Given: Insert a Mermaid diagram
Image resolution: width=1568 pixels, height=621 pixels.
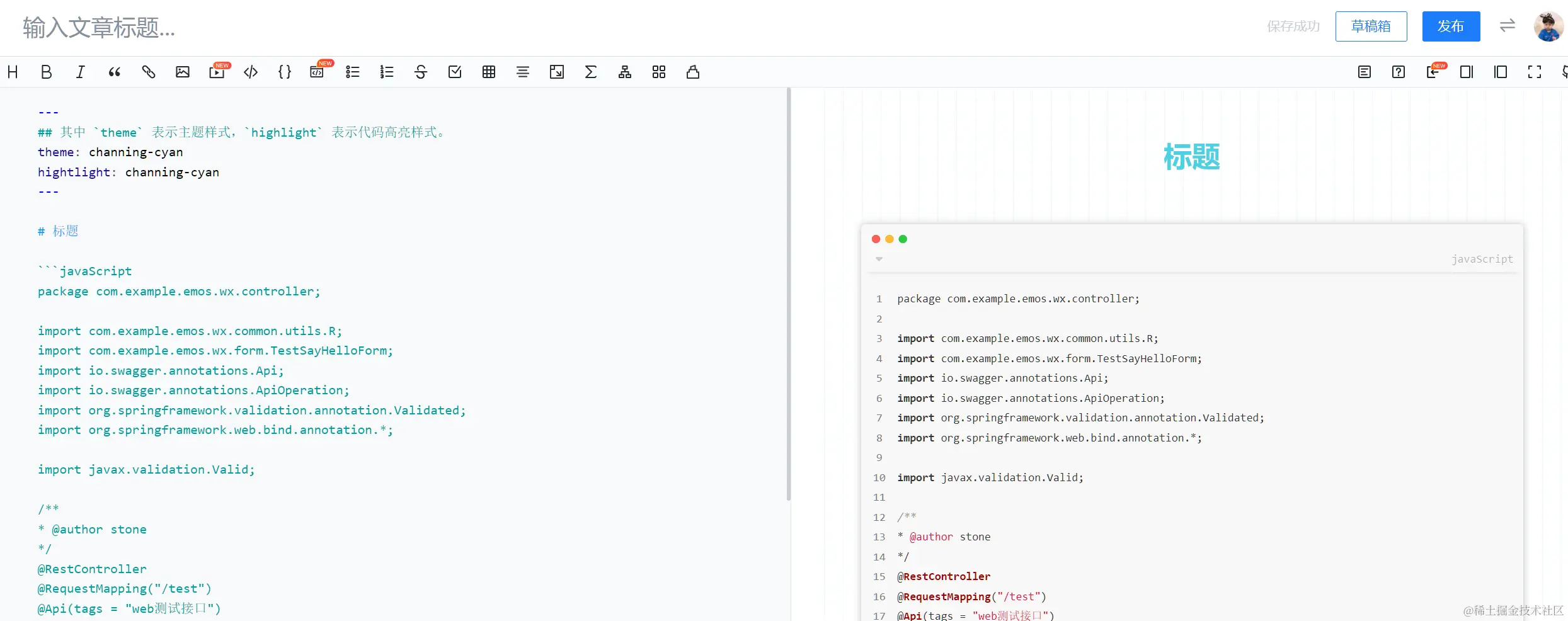Looking at the screenshot, I should (x=624, y=72).
